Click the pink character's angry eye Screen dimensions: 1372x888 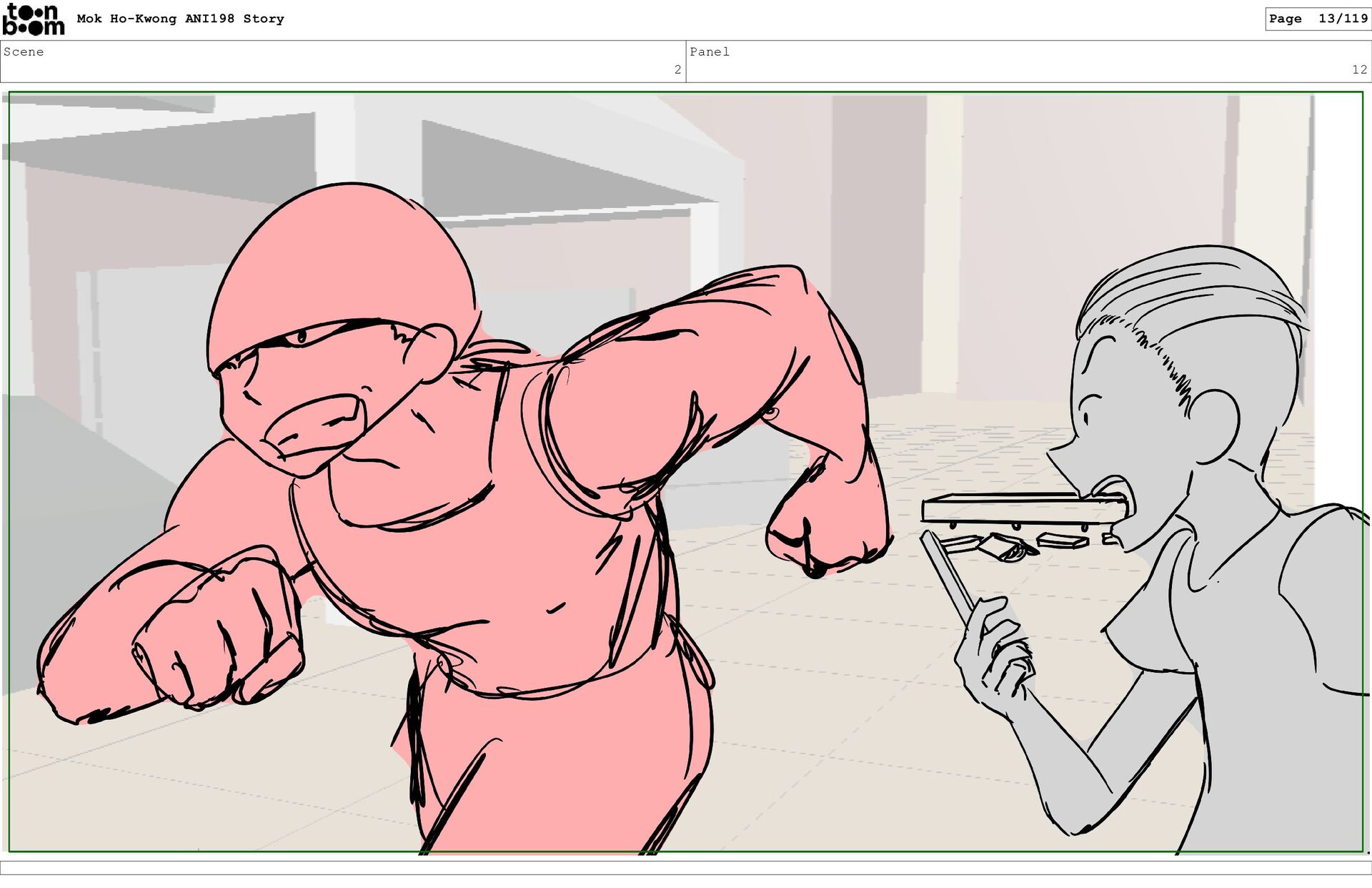302,336
